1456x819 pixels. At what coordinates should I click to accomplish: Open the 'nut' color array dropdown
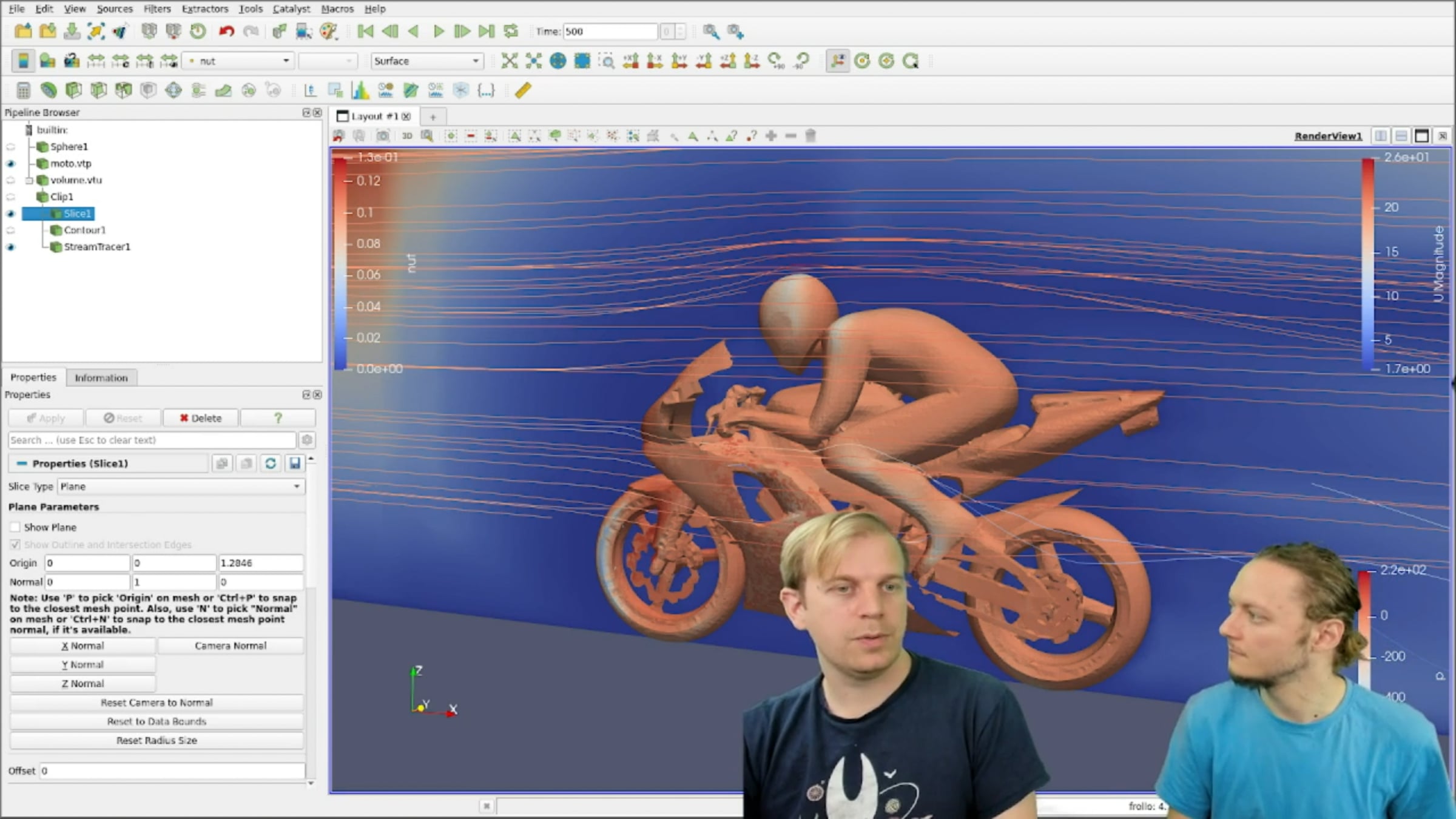[x=238, y=61]
